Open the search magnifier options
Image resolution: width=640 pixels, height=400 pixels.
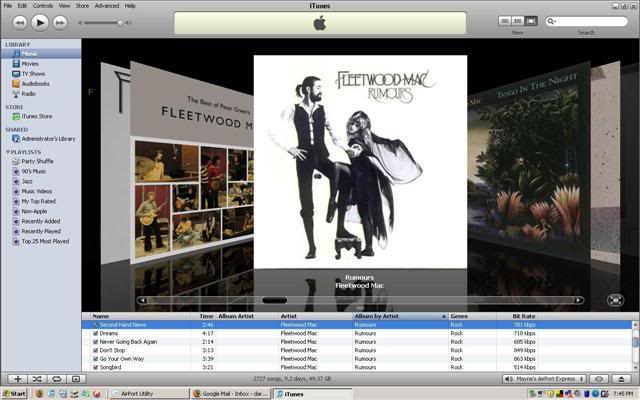pos(551,21)
